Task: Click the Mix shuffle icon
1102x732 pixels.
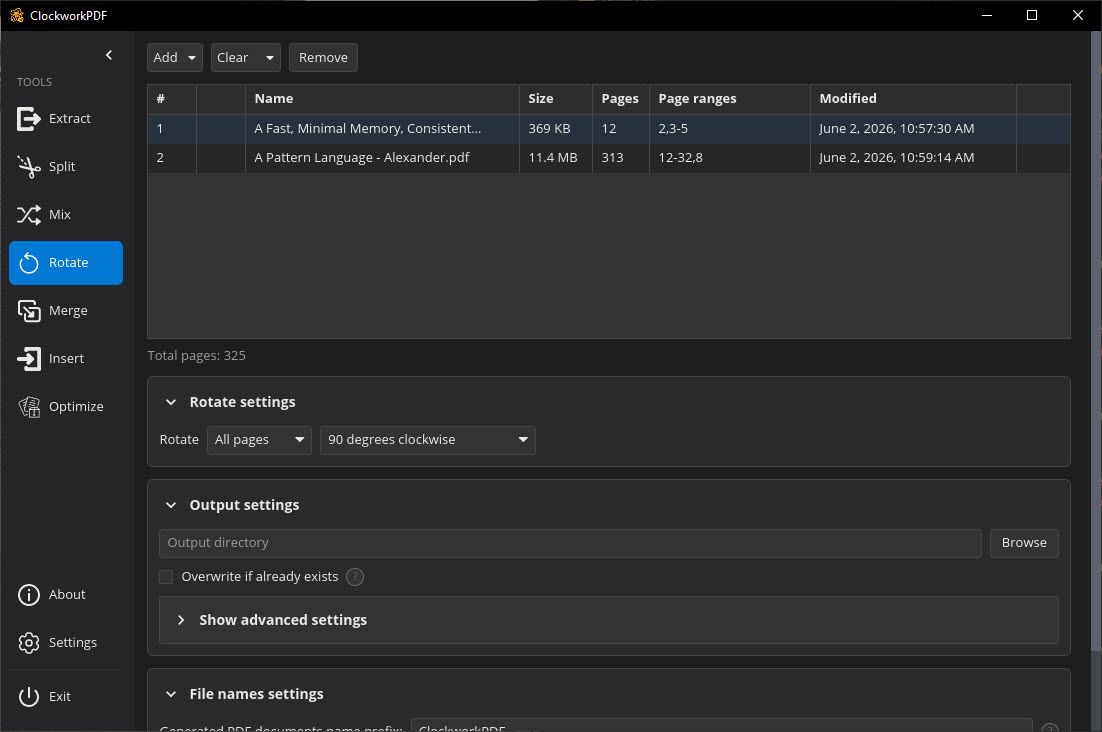Action: point(29,214)
